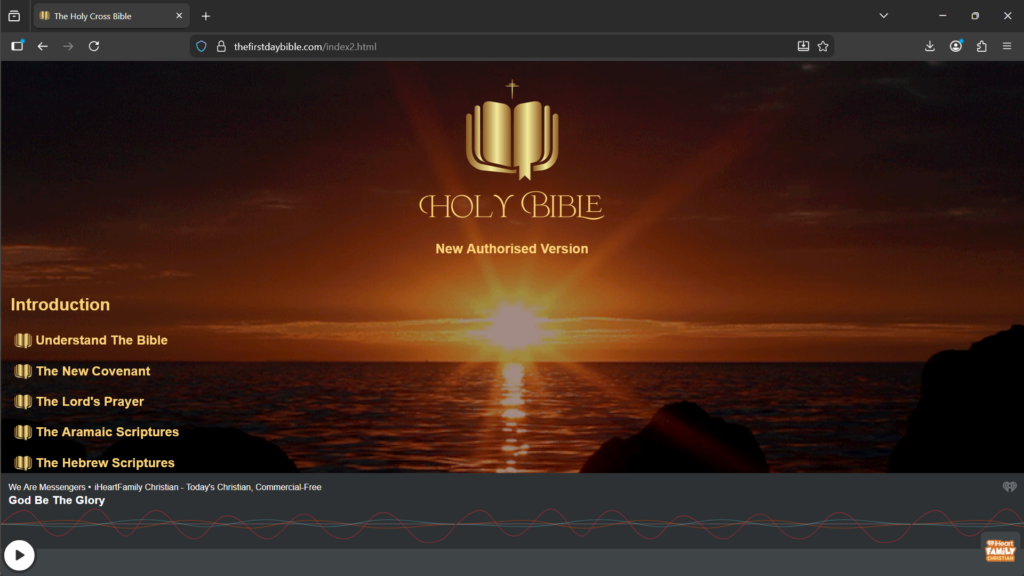Go back to the previous page
Viewport: 1024px width, 576px height.
[42, 46]
